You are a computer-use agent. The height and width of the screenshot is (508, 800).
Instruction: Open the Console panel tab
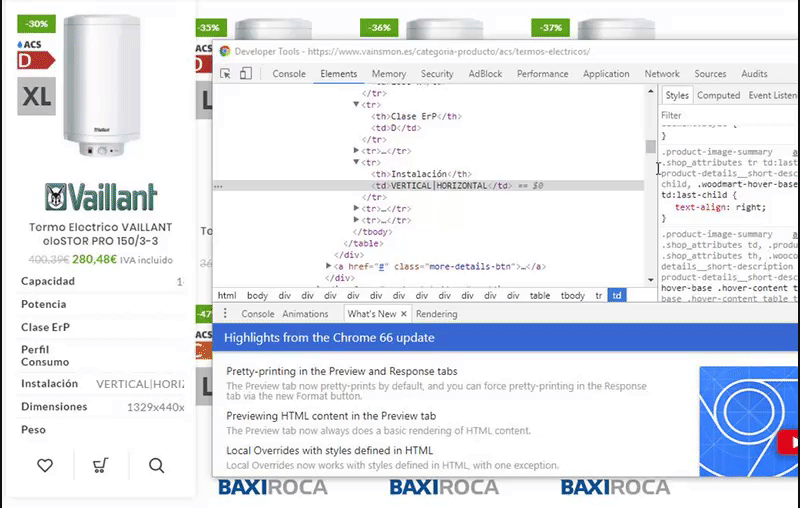click(x=289, y=74)
